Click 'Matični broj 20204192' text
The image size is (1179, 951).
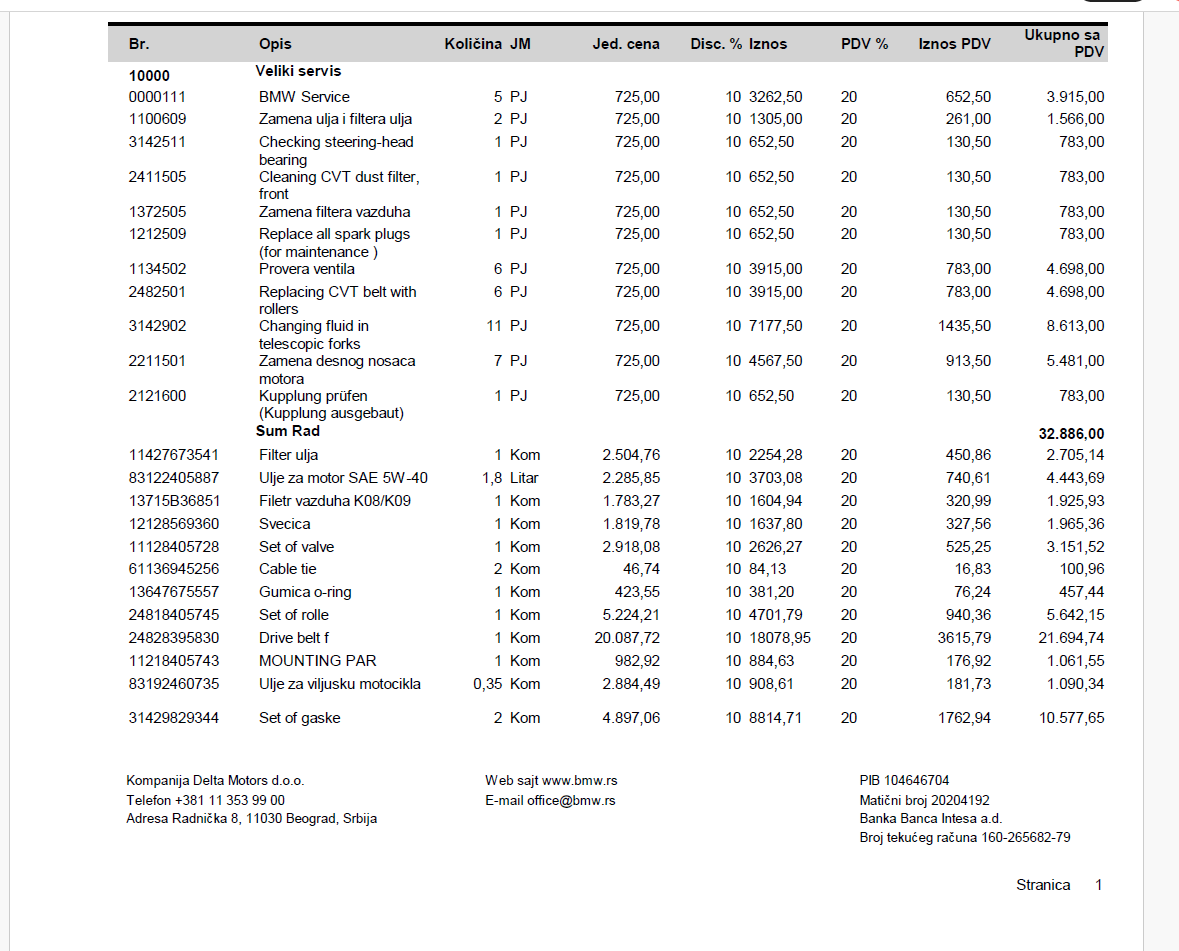click(x=924, y=801)
